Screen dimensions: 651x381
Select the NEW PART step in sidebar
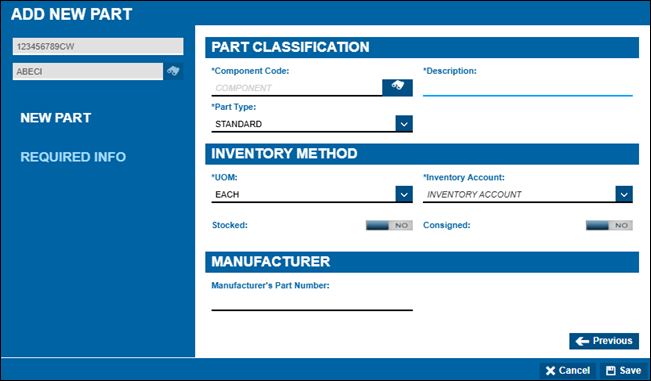[x=56, y=118]
